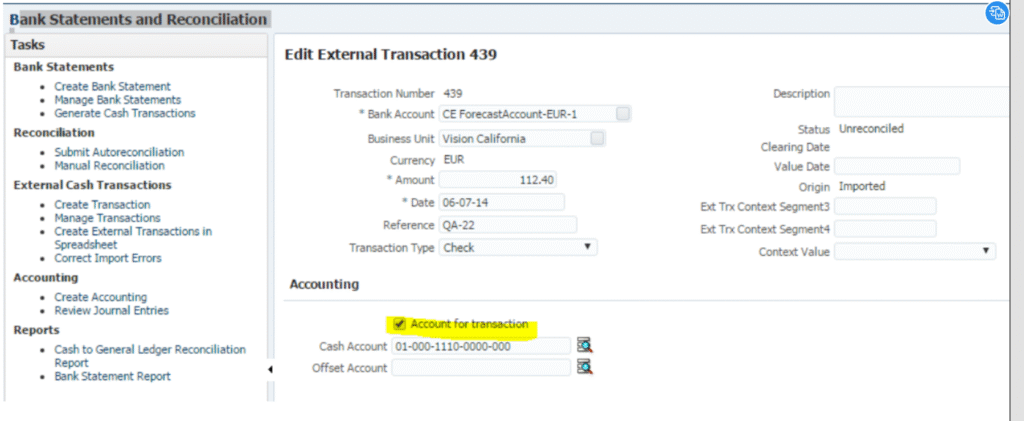Expand the Transaction Type dropdown
This screenshot has height=421, width=1024.
[x=518, y=247]
